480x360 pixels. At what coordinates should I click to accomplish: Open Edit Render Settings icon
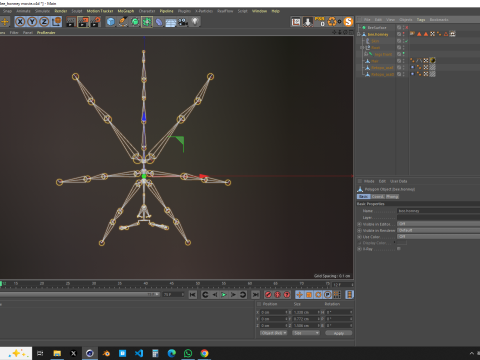[x=95, y=22]
